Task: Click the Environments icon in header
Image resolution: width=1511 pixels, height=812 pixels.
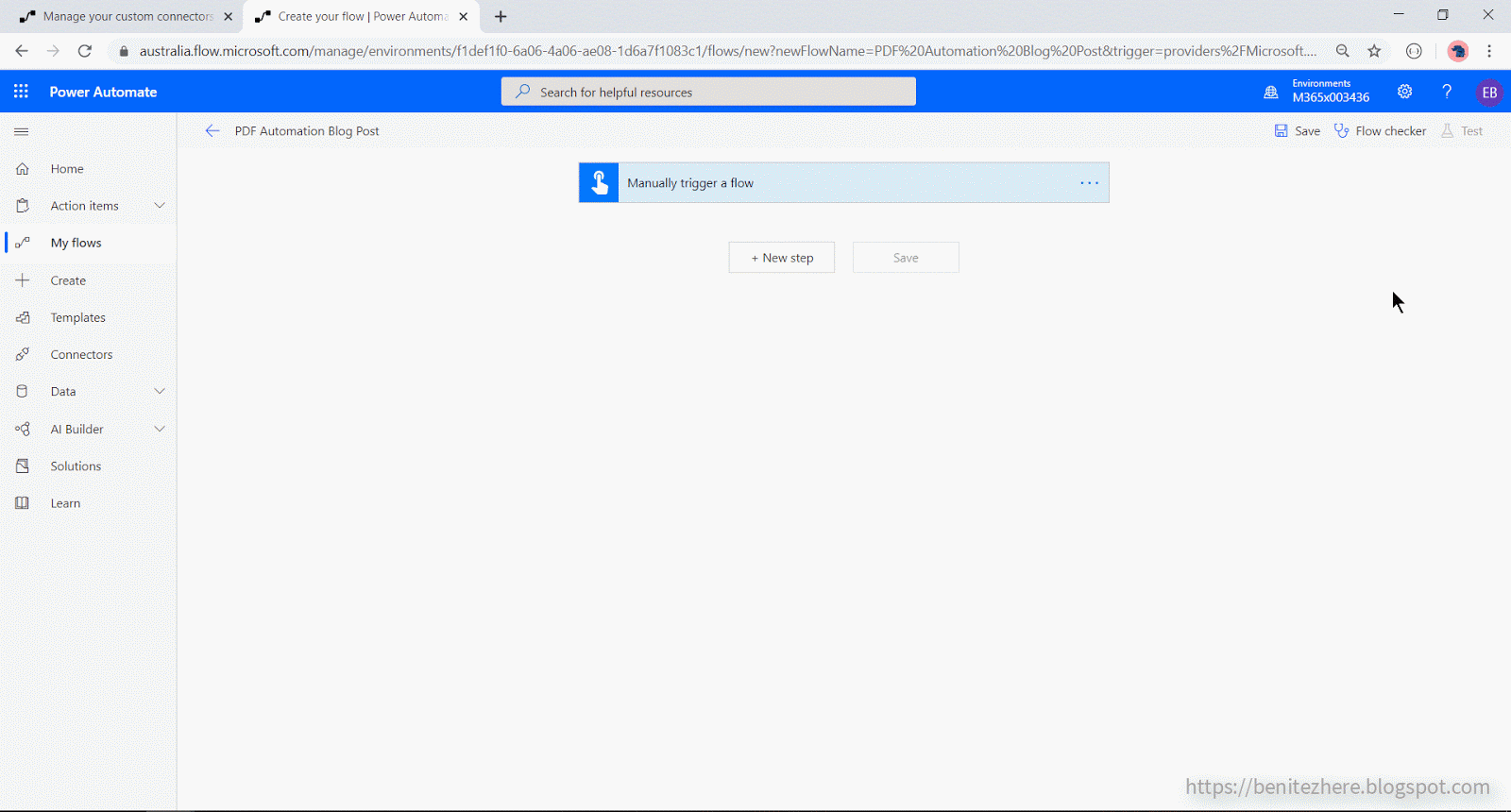Action: coord(1271,93)
